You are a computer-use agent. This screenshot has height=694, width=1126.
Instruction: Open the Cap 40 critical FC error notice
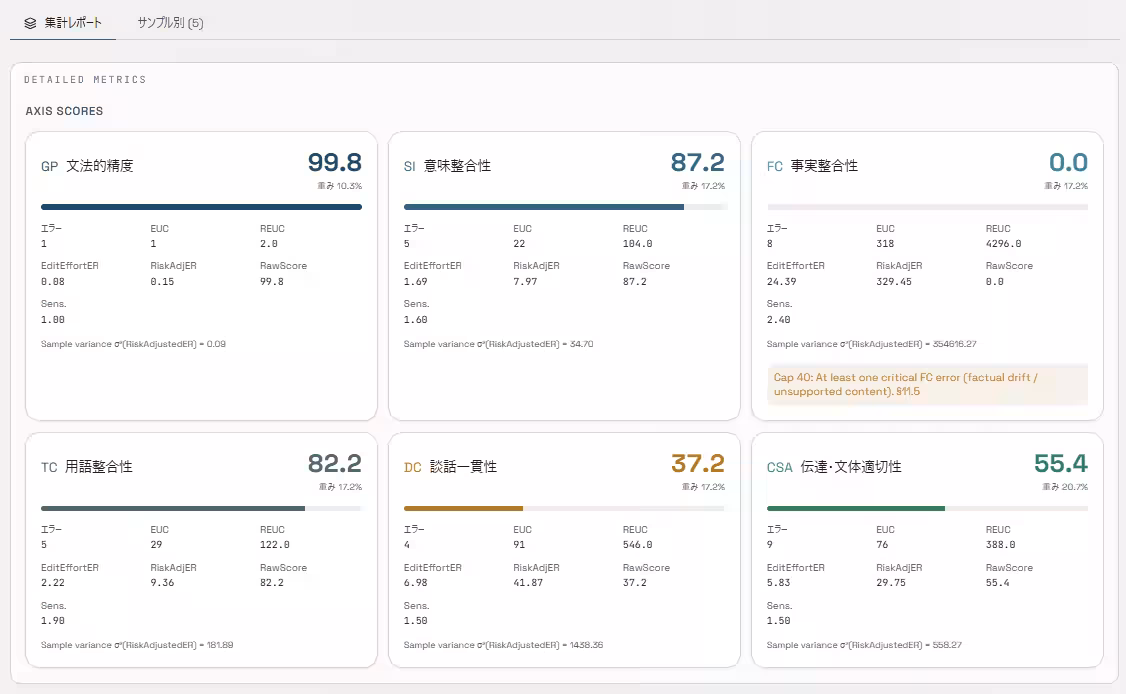[x=927, y=384]
